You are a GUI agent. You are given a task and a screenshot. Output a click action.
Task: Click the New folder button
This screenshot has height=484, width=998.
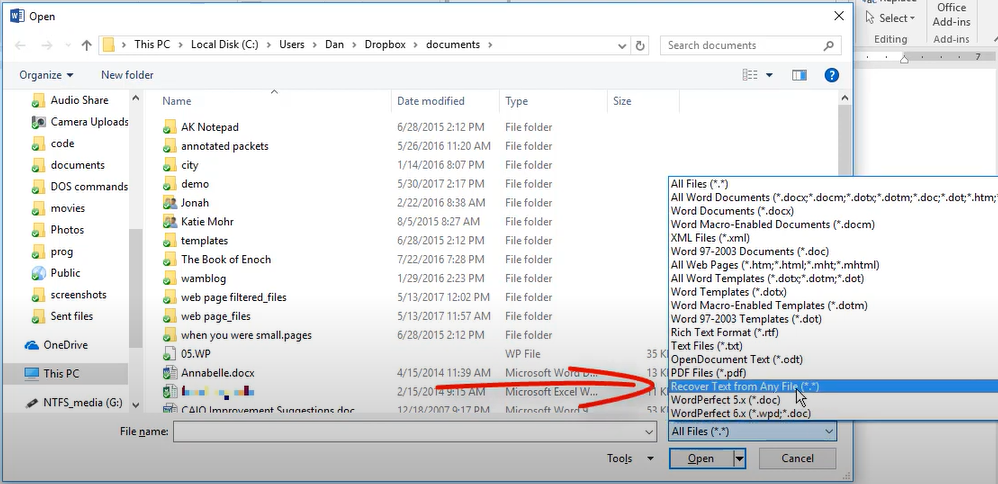127,75
